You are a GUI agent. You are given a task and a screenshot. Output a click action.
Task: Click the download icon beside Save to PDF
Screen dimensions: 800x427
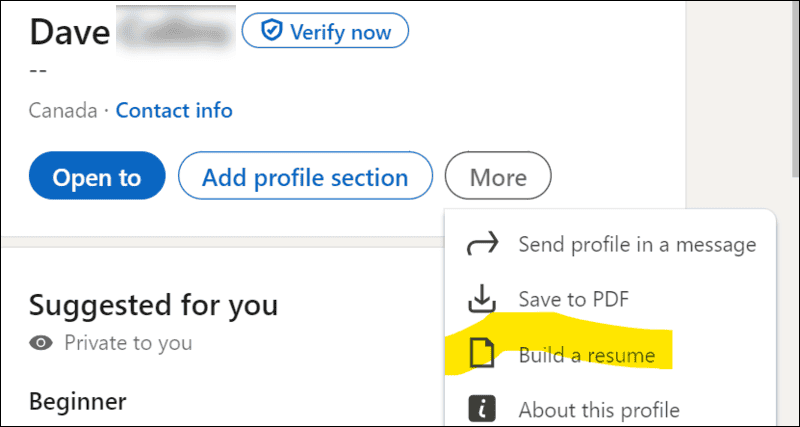(x=482, y=299)
